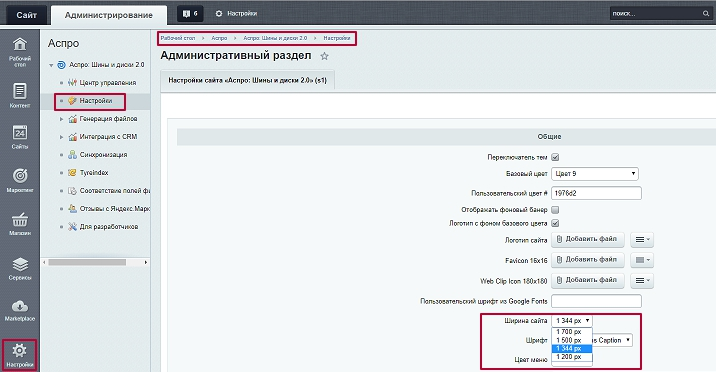Click the tree panel horizontal scrollbar
The width and height of the screenshot is (716, 372).
click(x=87, y=262)
